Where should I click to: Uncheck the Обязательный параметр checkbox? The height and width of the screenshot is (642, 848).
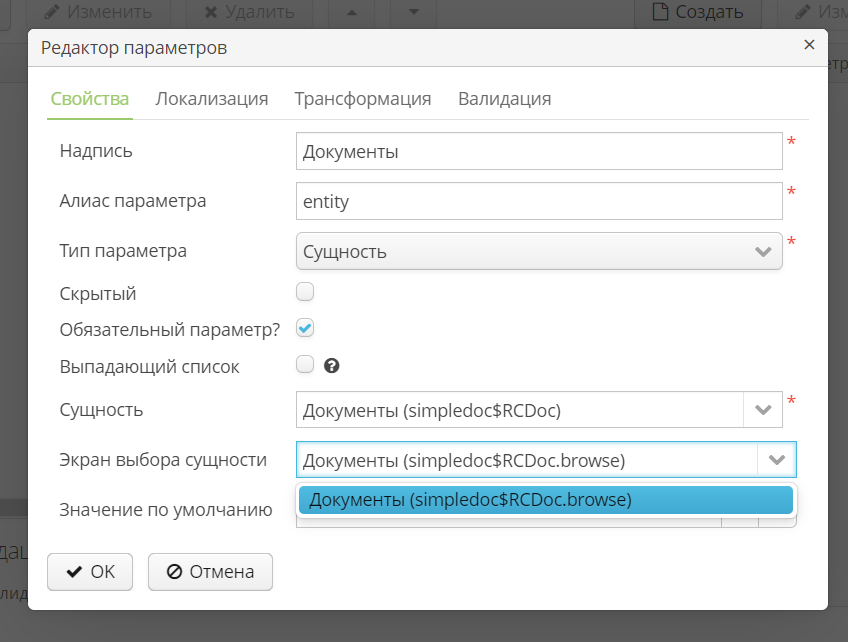(306, 328)
